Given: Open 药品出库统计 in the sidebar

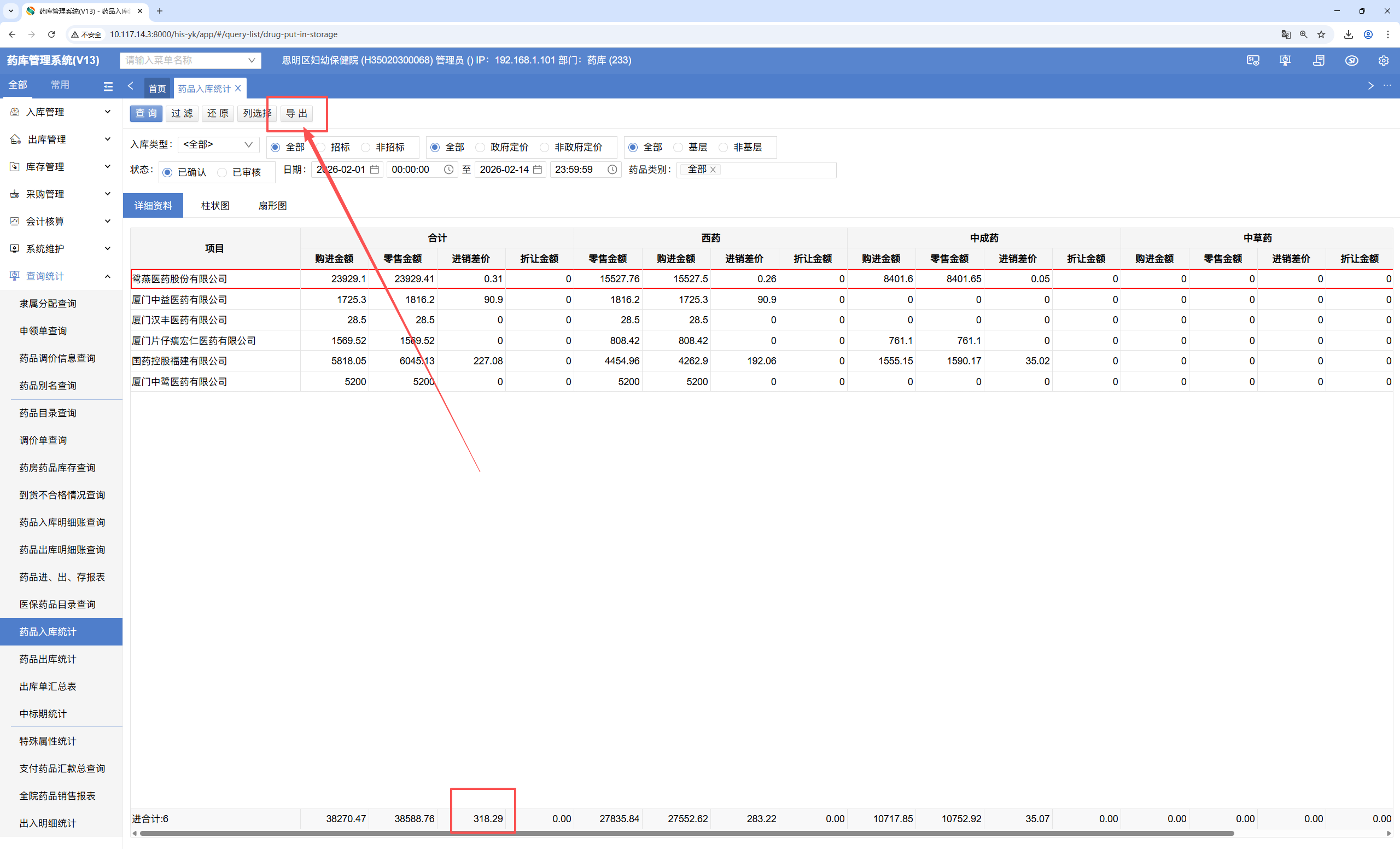Looking at the screenshot, I should [x=48, y=659].
